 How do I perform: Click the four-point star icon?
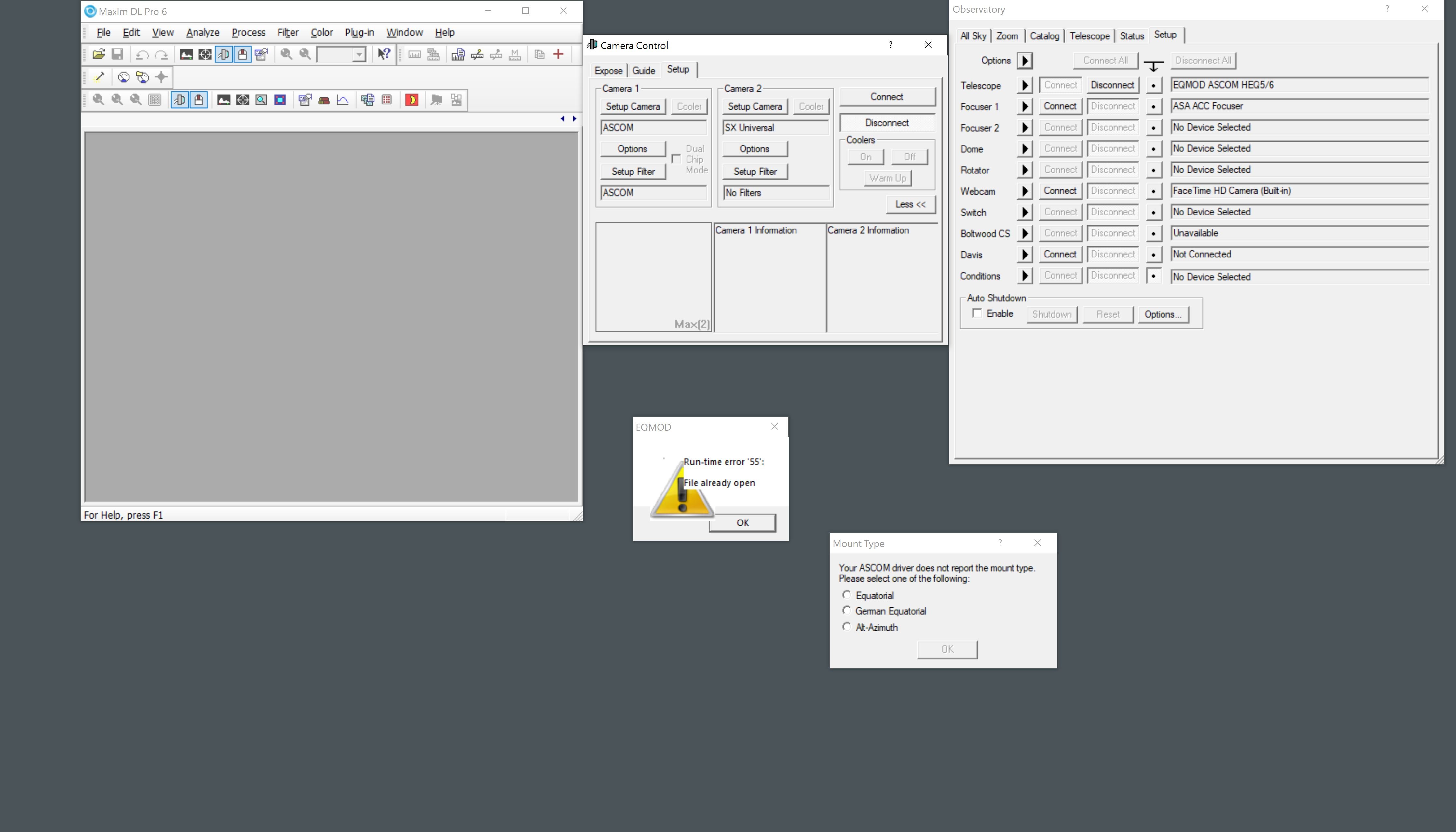tap(162, 76)
